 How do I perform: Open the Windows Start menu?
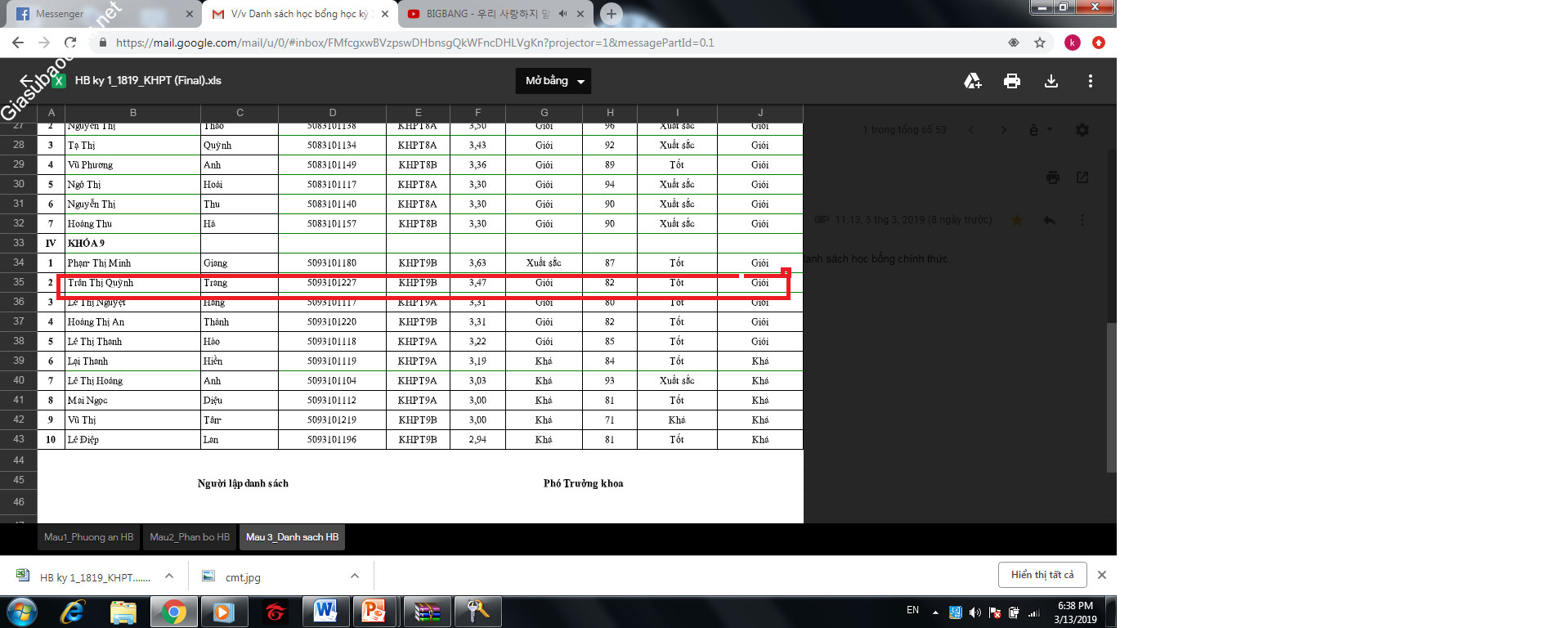point(22,611)
